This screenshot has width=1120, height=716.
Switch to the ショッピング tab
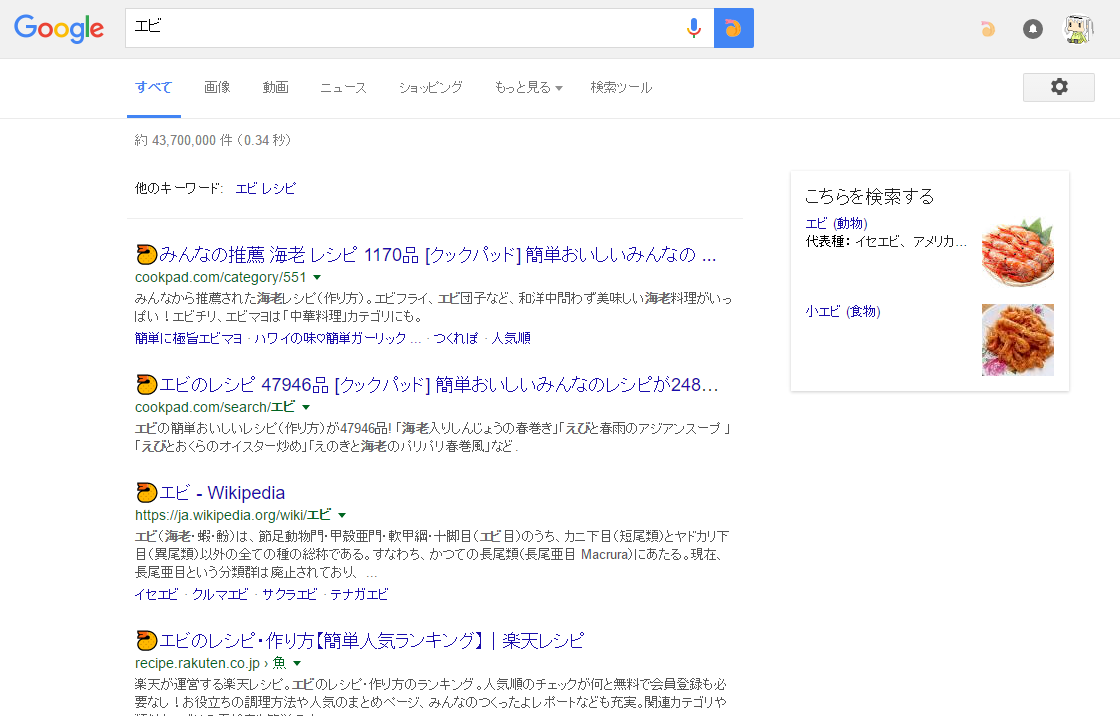point(431,87)
